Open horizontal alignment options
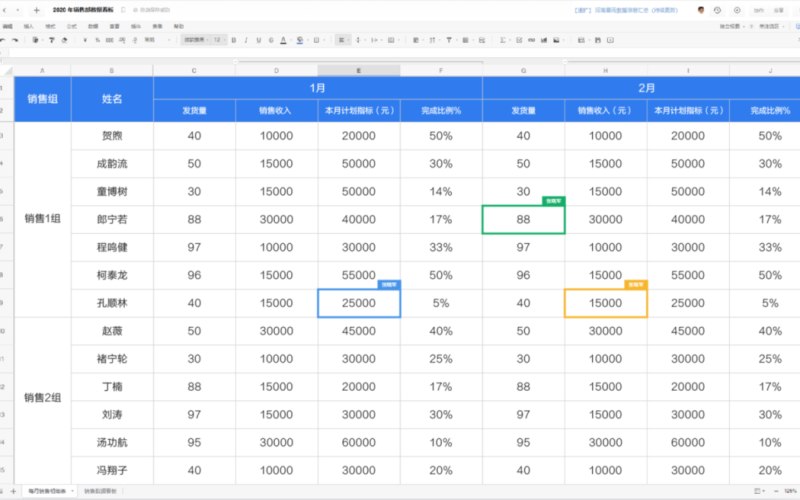800x500 pixels. (341, 40)
